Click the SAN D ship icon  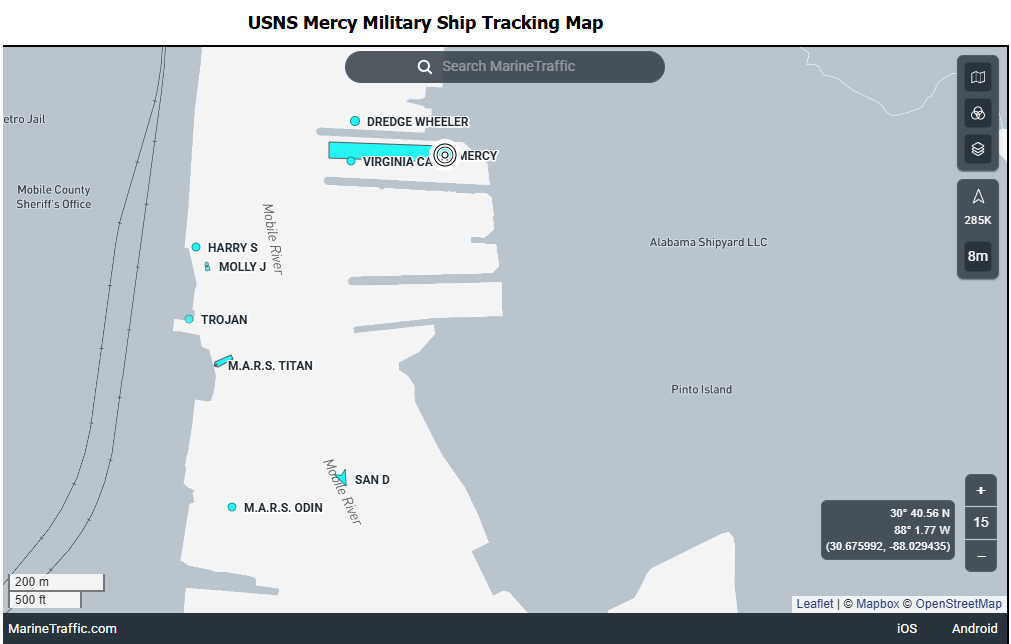[342, 478]
